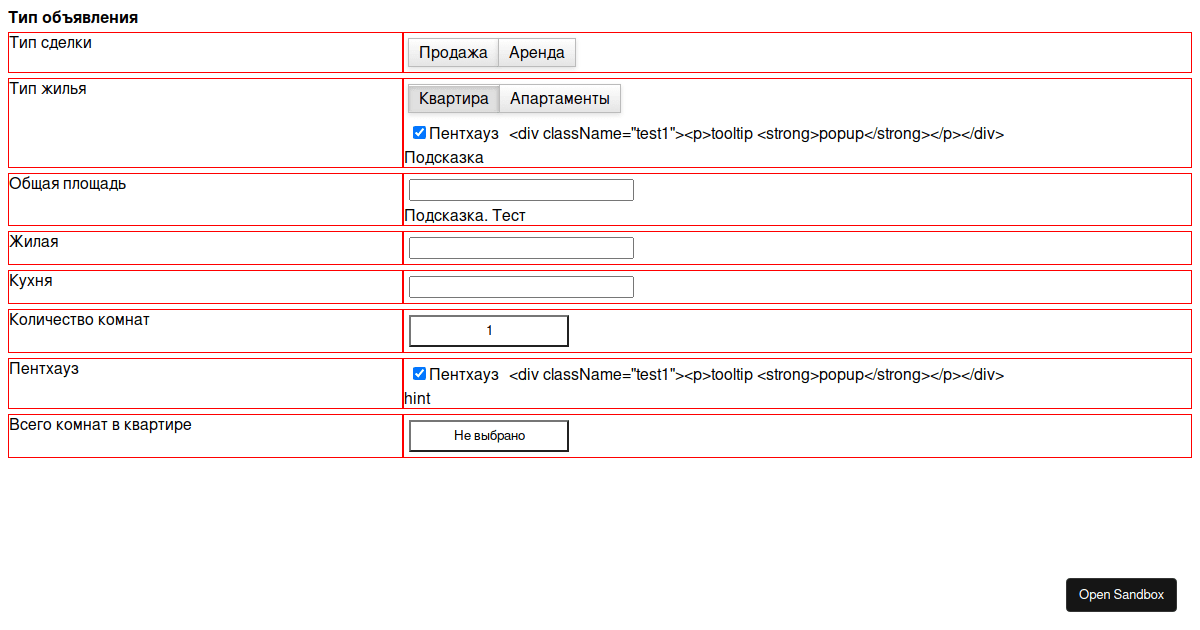Screen dimensions: 1200x630
Task: Click the Подсказка. Тест hint text
Action: pos(465,216)
